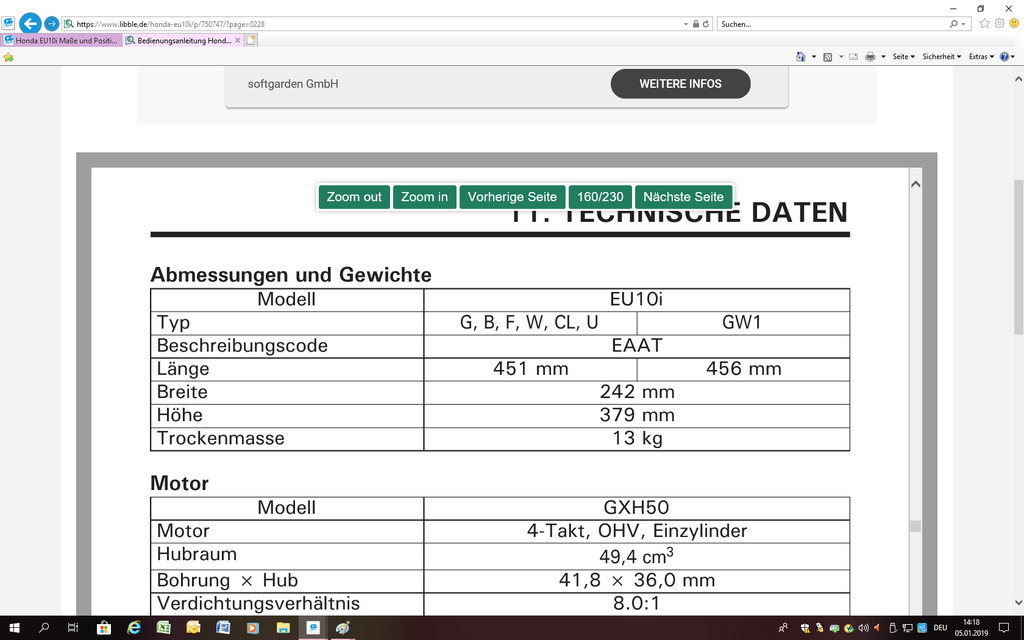Screen dimensions: 1024x640
Task: Go back to the previous page
Action: click(x=30, y=24)
